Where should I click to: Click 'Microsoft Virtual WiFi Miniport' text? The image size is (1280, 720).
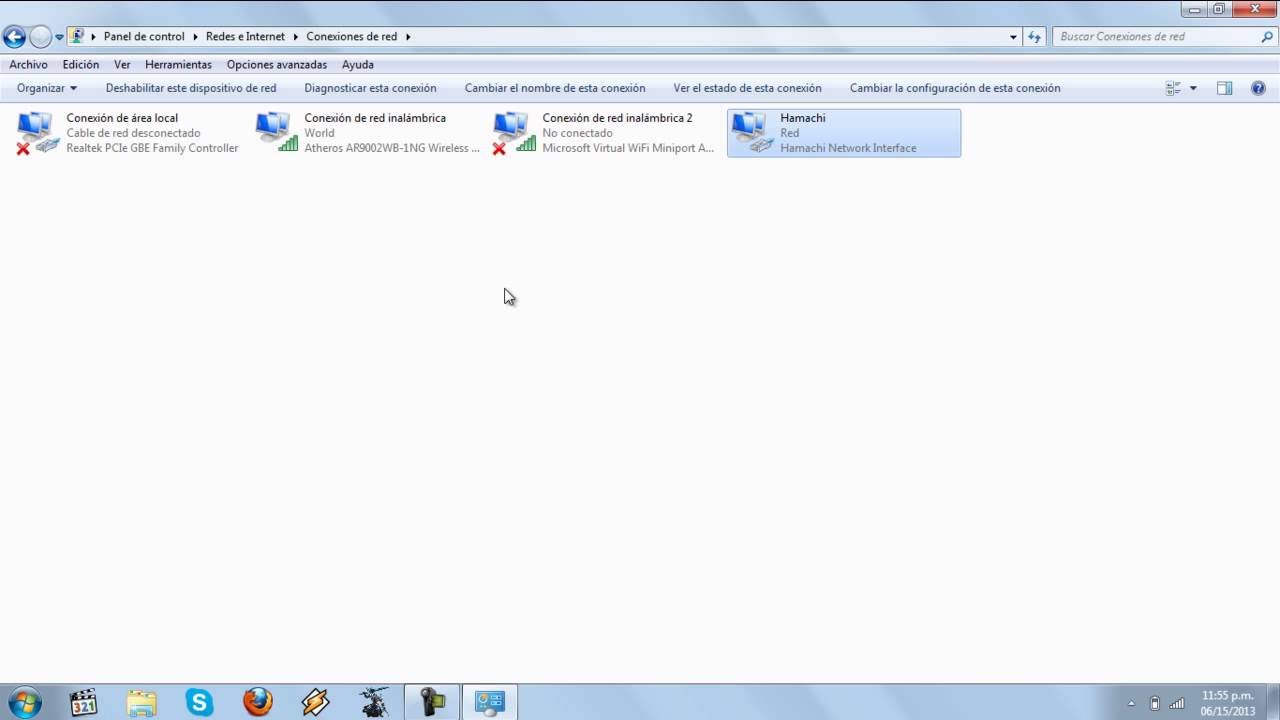628,148
